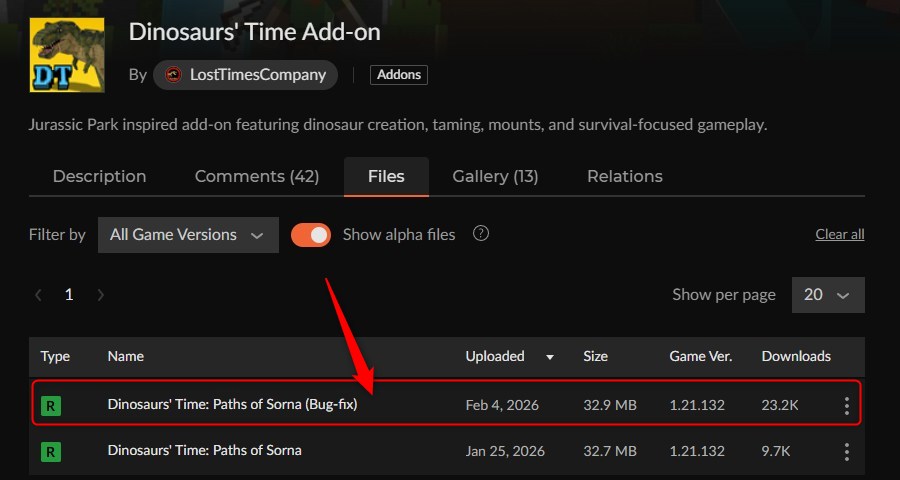This screenshot has height=480, width=900.
Task: Open the LostTimesCompany author profile
Action: (257, 75)
